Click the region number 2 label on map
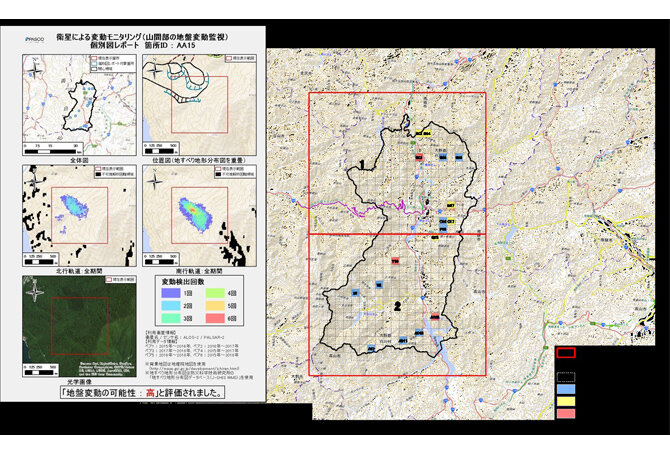 pos(397,305)
